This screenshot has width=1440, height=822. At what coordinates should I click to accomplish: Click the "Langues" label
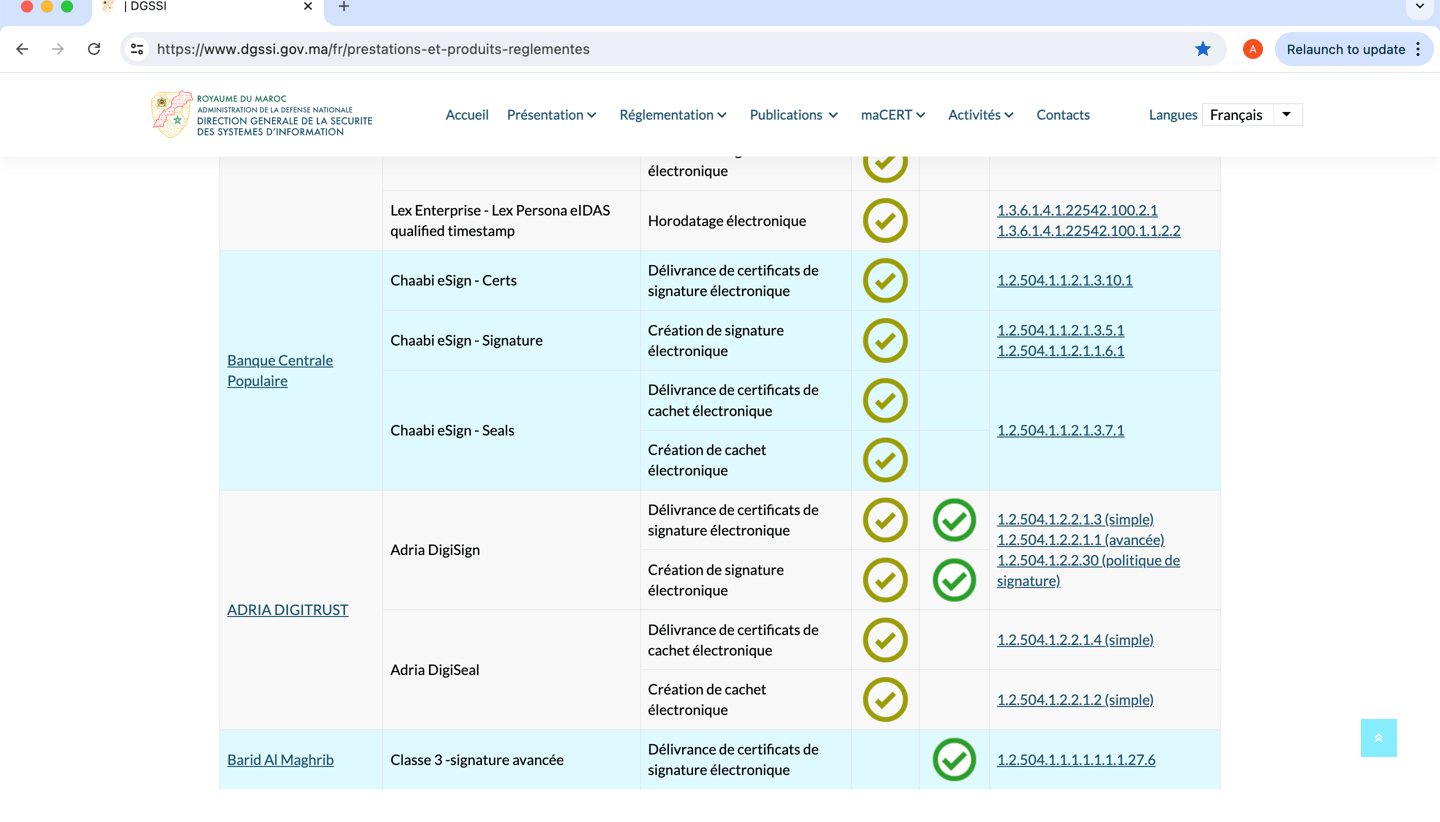[1173, 115]
